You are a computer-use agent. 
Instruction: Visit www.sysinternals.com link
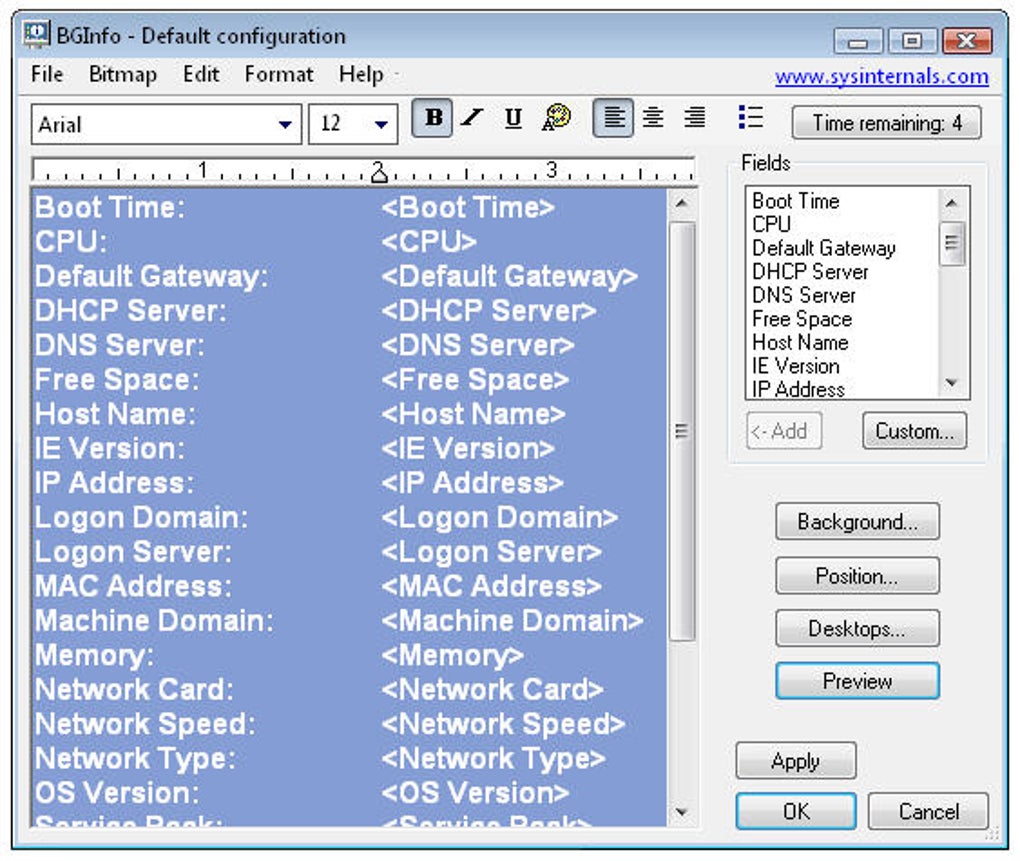(x=881, y=77)
